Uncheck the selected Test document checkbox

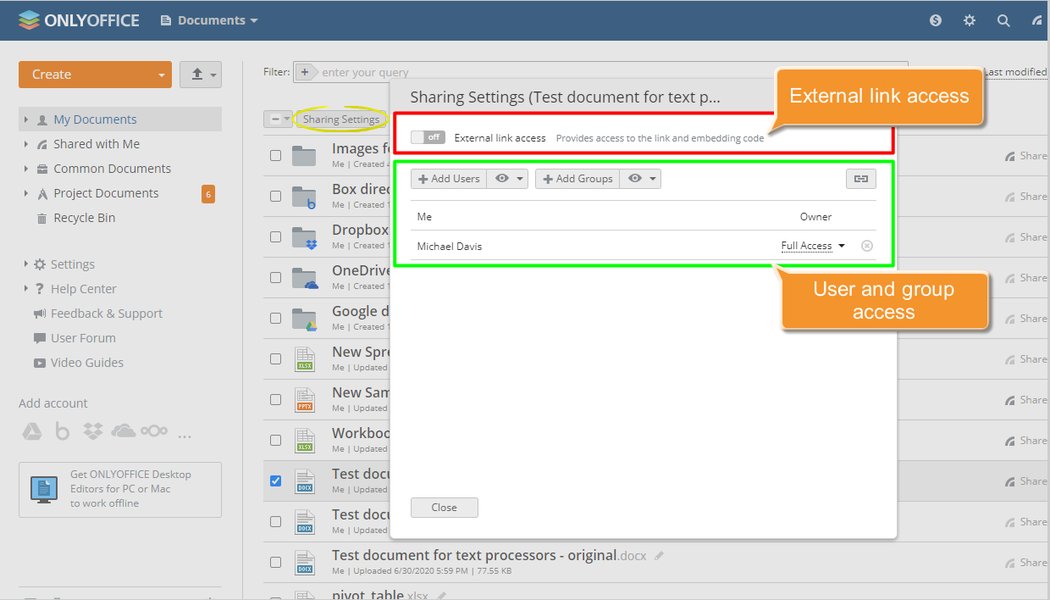(275, 481)
